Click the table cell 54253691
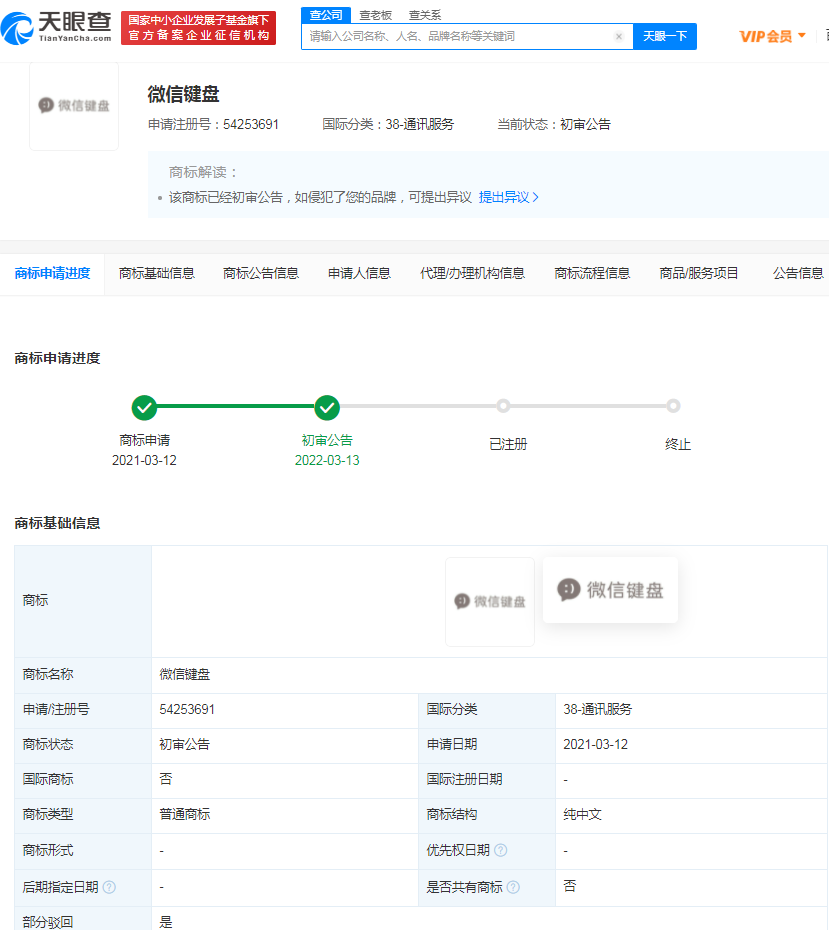829x930 pixels. (187, 709)
